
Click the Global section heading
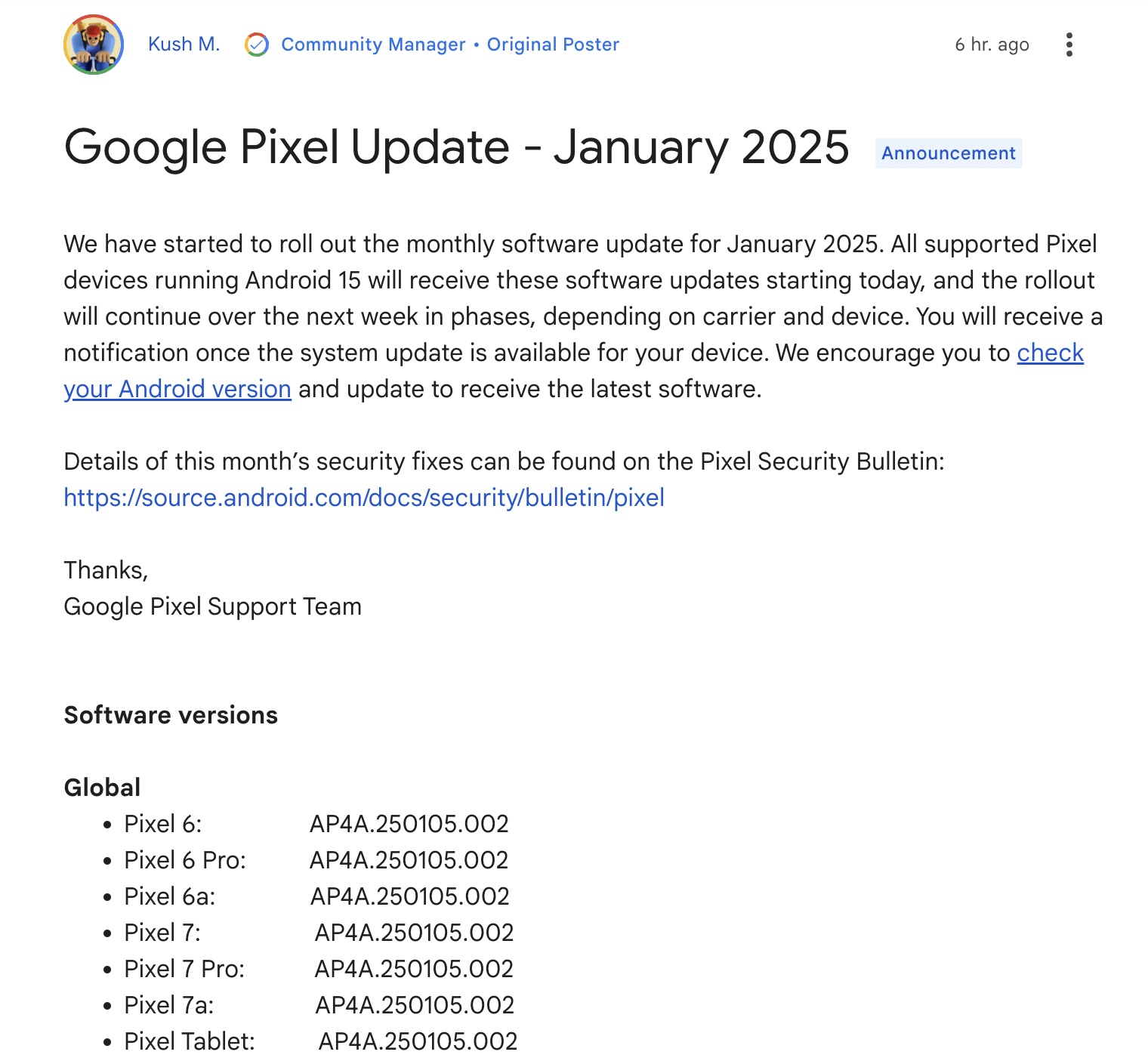(102, 788)
